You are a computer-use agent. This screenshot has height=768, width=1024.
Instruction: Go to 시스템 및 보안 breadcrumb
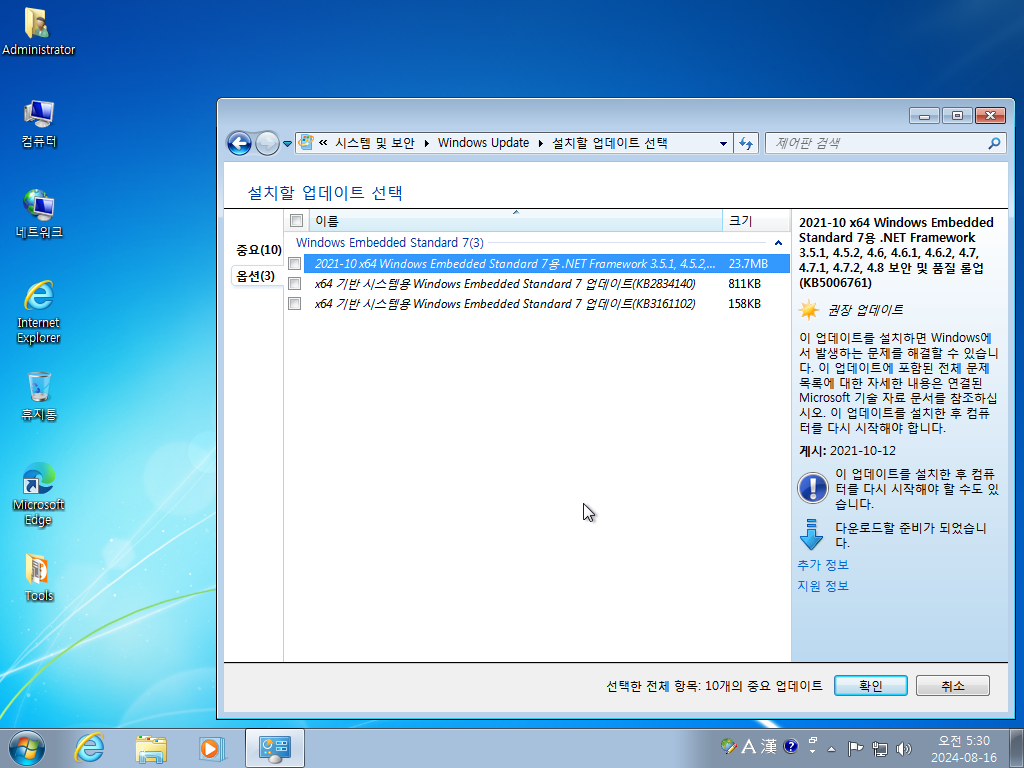point(375,142)
